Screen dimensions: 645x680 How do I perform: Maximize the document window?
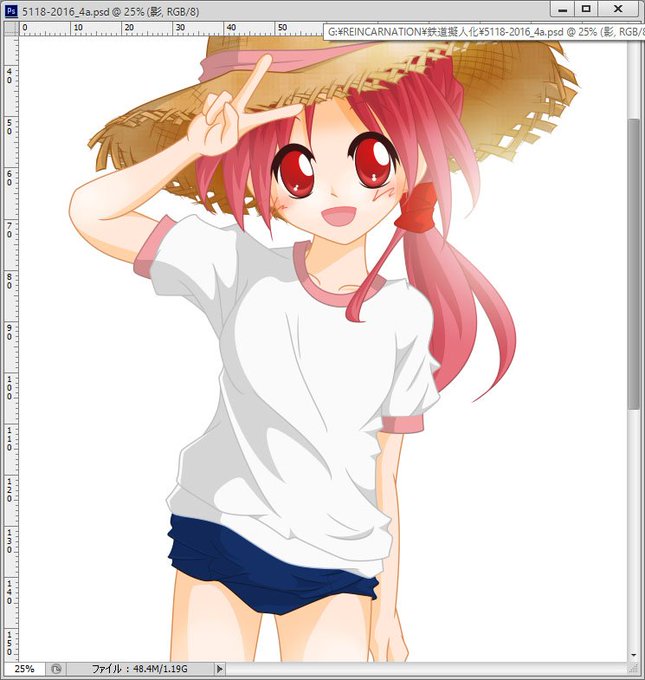586,10
